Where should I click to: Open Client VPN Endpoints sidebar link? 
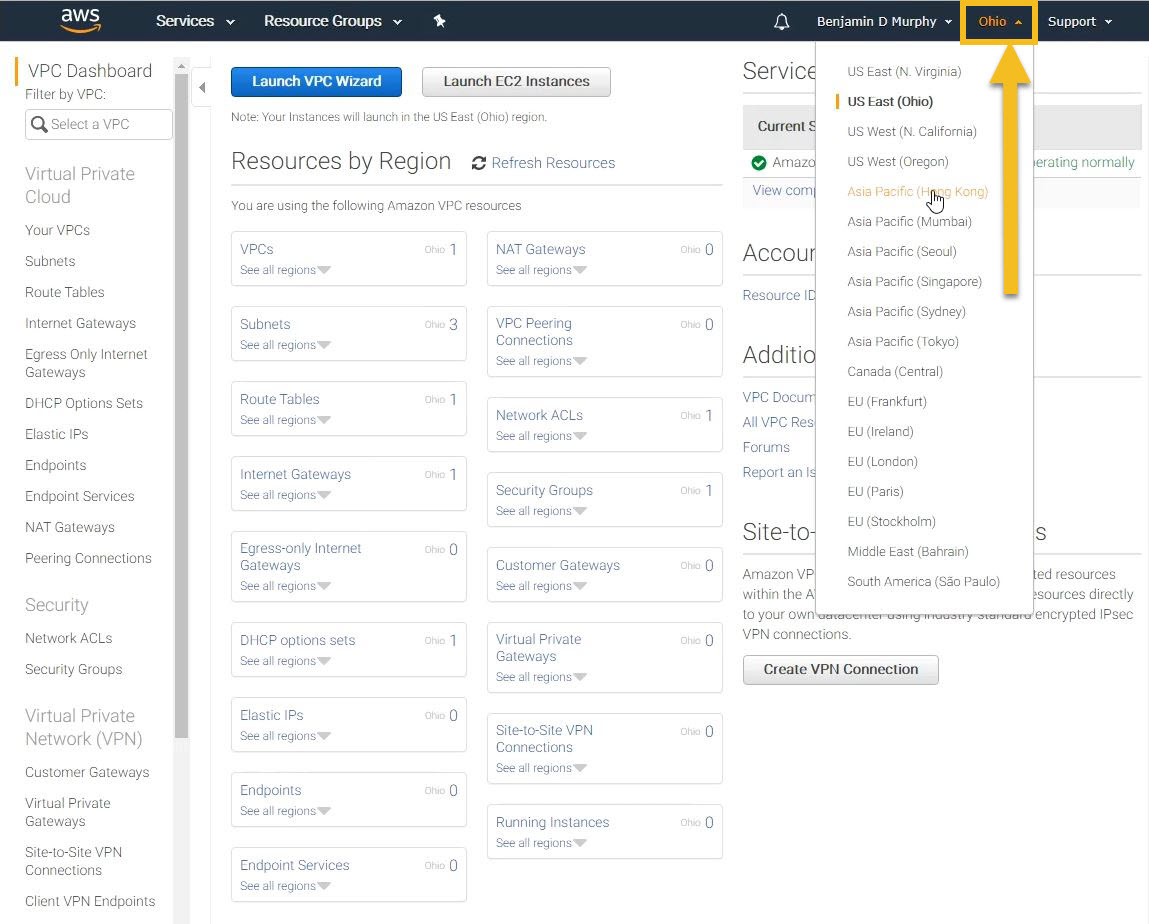[90, 902]
